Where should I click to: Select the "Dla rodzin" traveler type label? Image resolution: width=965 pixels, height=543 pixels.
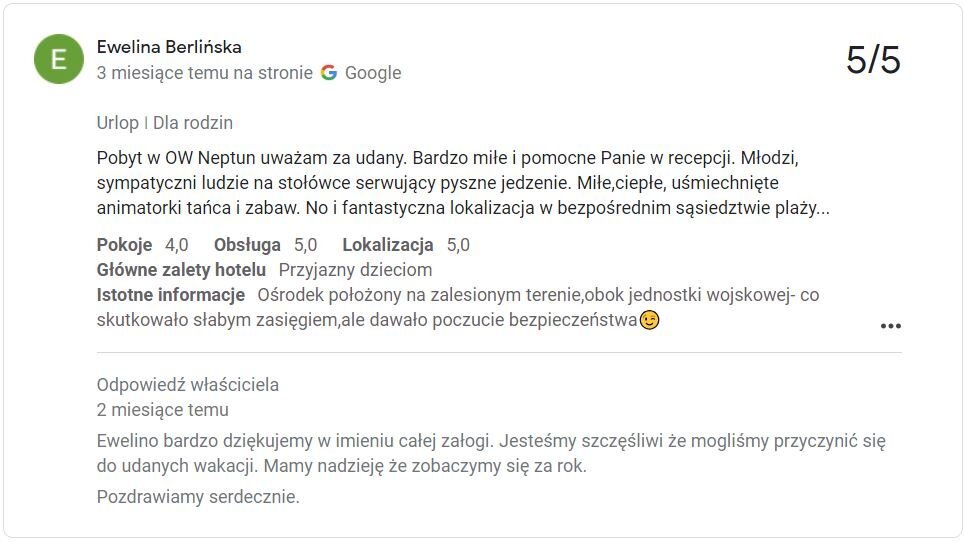(193, 123)
